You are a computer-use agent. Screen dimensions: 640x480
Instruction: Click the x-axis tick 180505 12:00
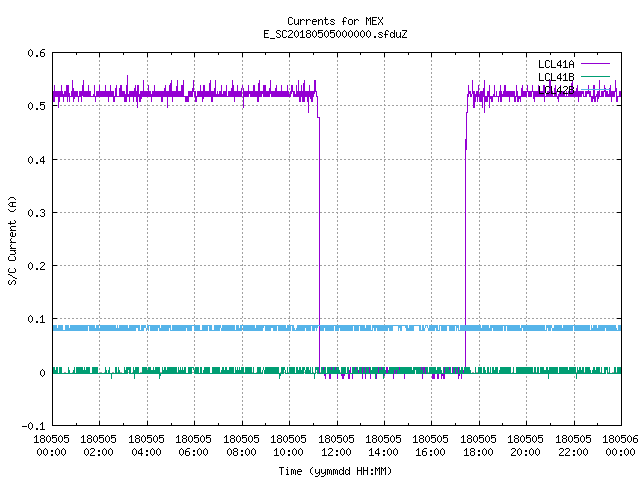pos(336,445)
